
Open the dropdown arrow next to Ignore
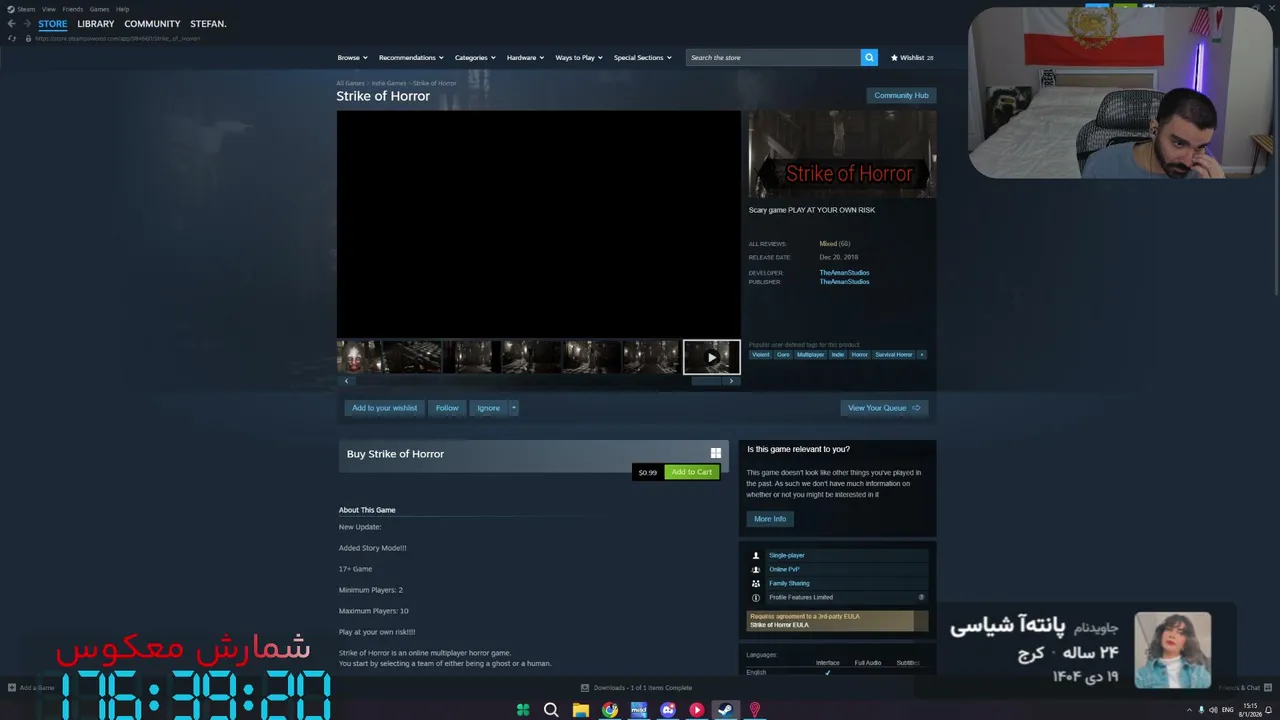coord(514,408)
